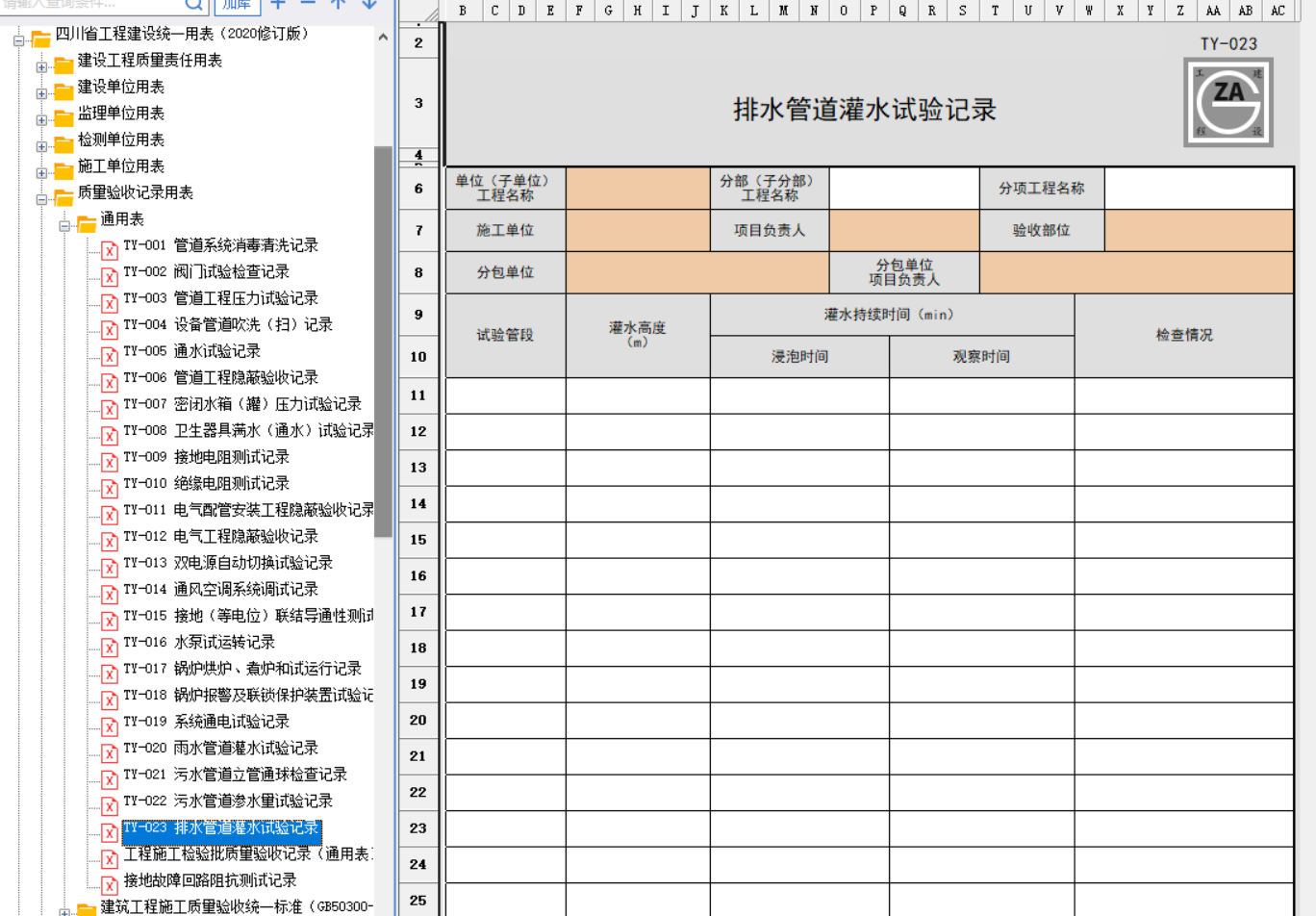1316x916 pixels.
Task: Expand the 施工单位用表 folder node
Action: pyautogui.click(x=41, y=173)
